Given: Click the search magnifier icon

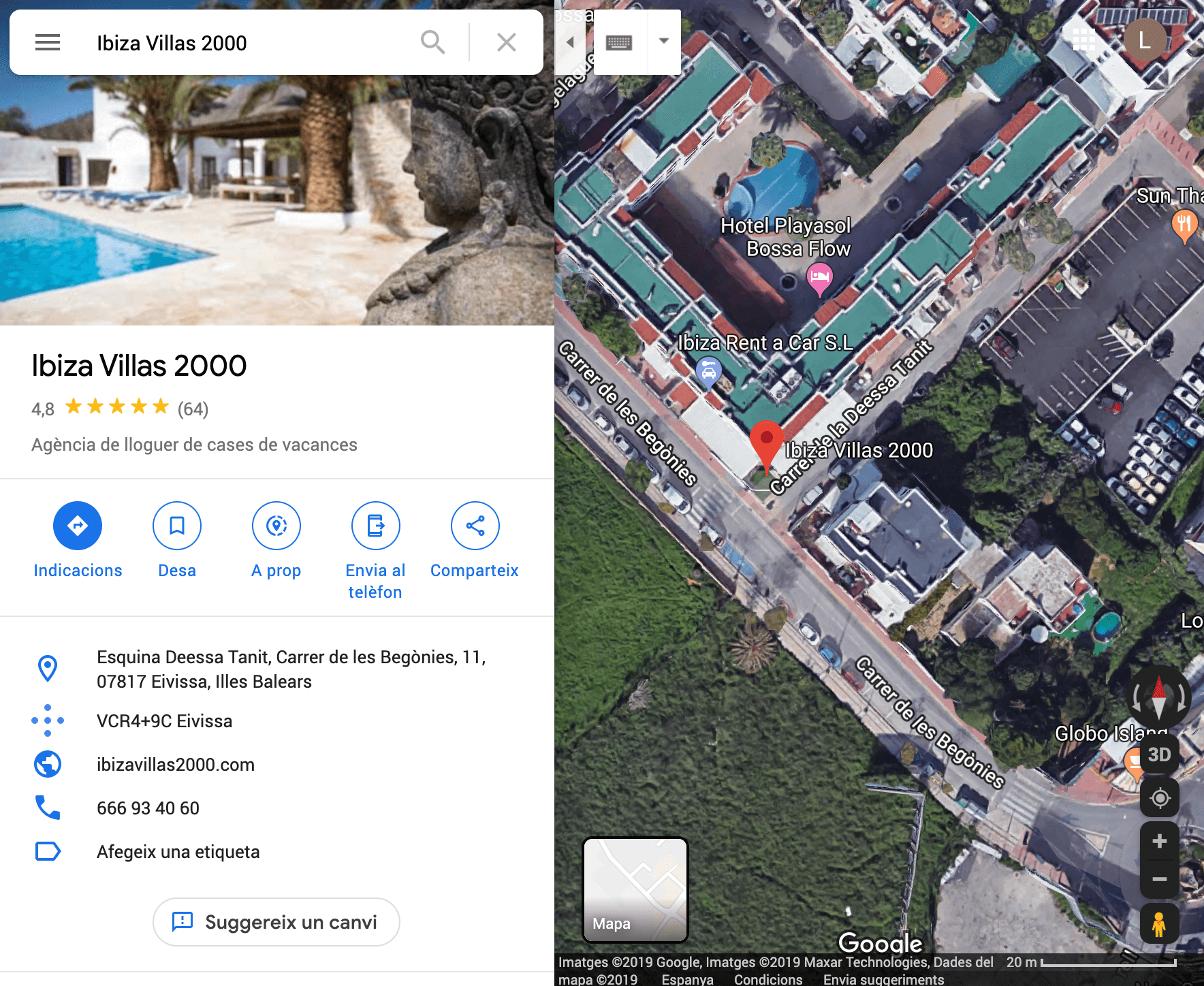Looking at the screenshot, I should point(432,42).
